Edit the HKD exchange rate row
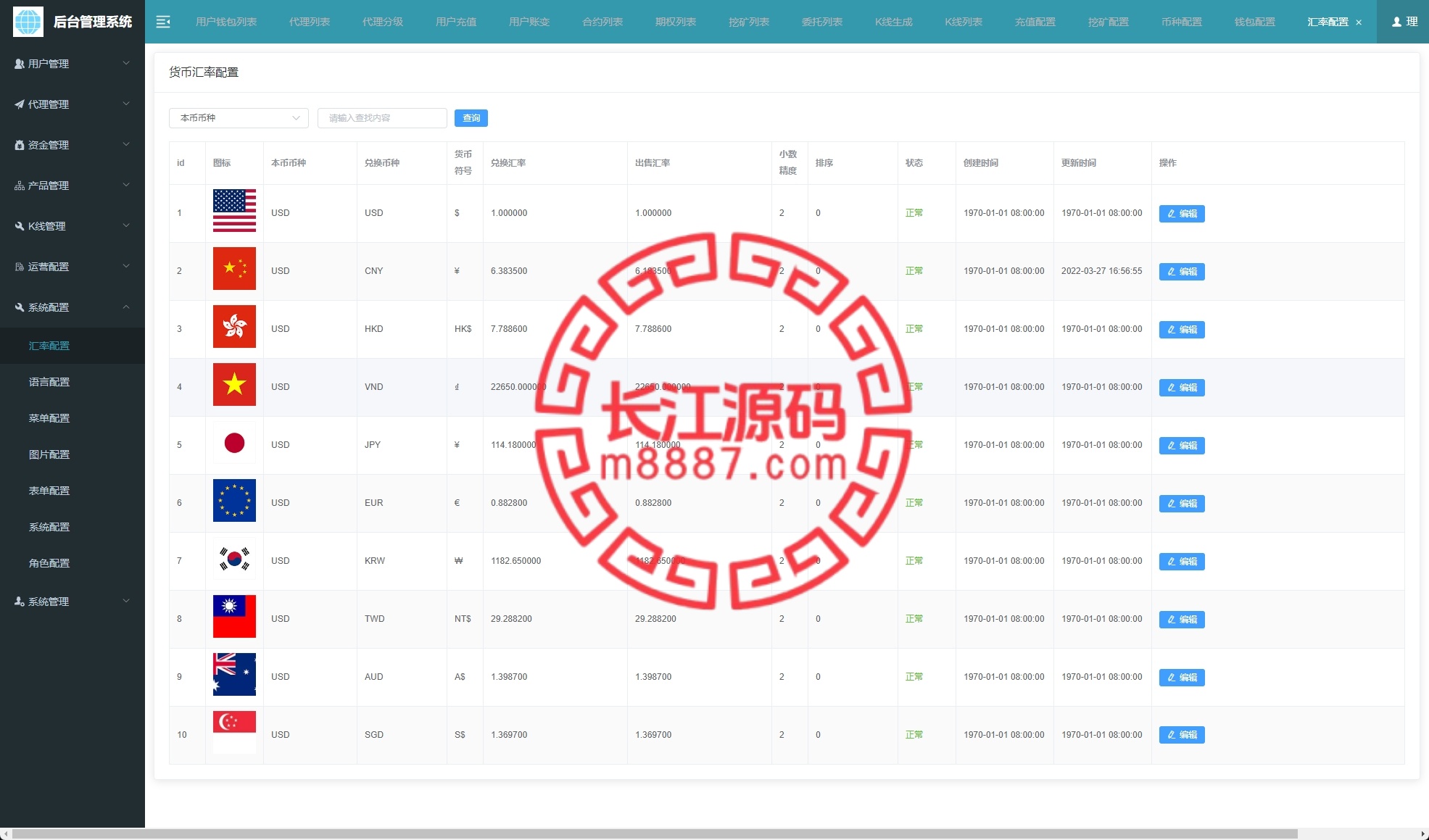Viewport: 1429px width, 840px height. click(x=1182, y=330)
